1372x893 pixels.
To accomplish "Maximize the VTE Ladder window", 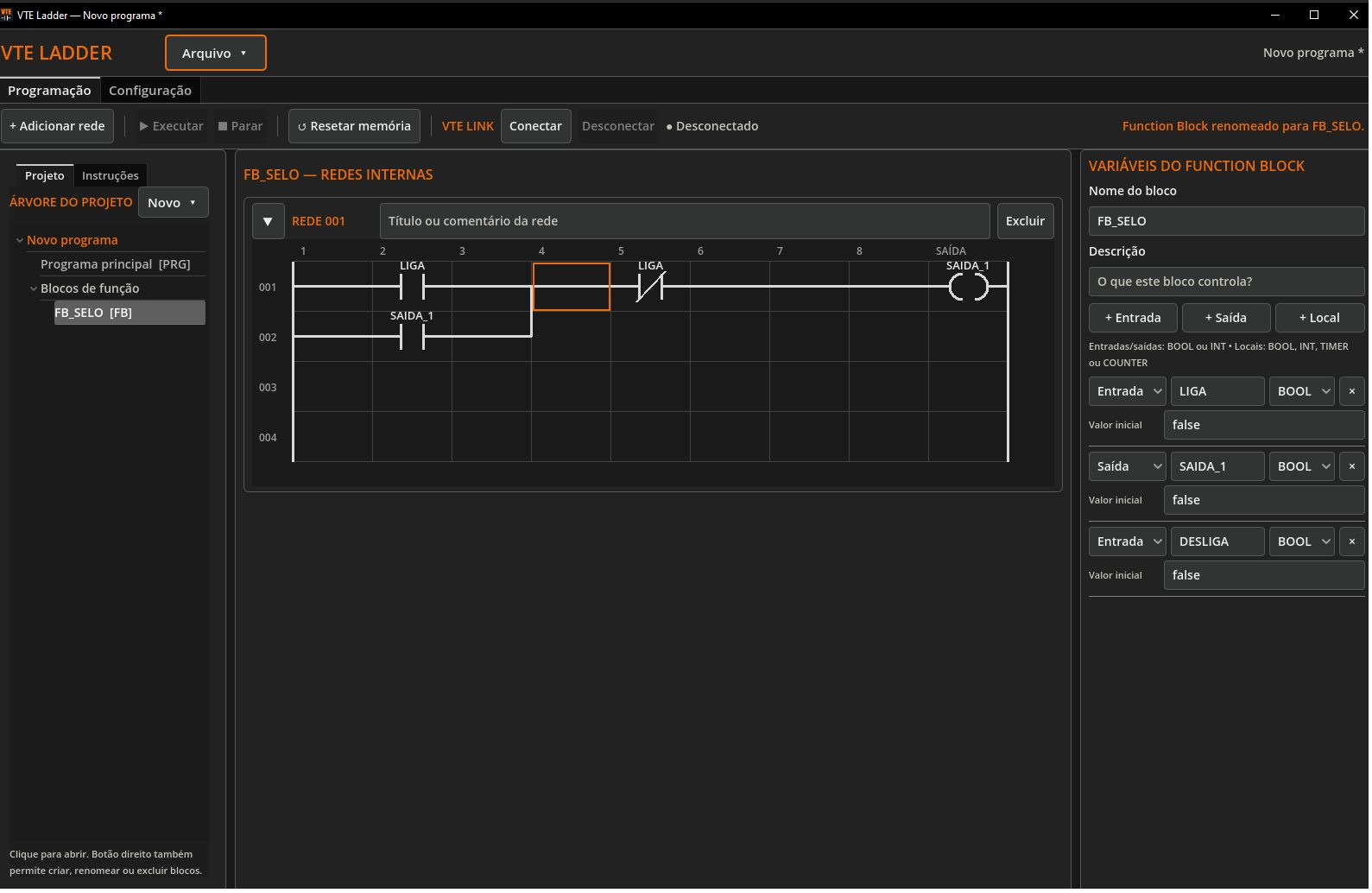I will coord(1314,15).
